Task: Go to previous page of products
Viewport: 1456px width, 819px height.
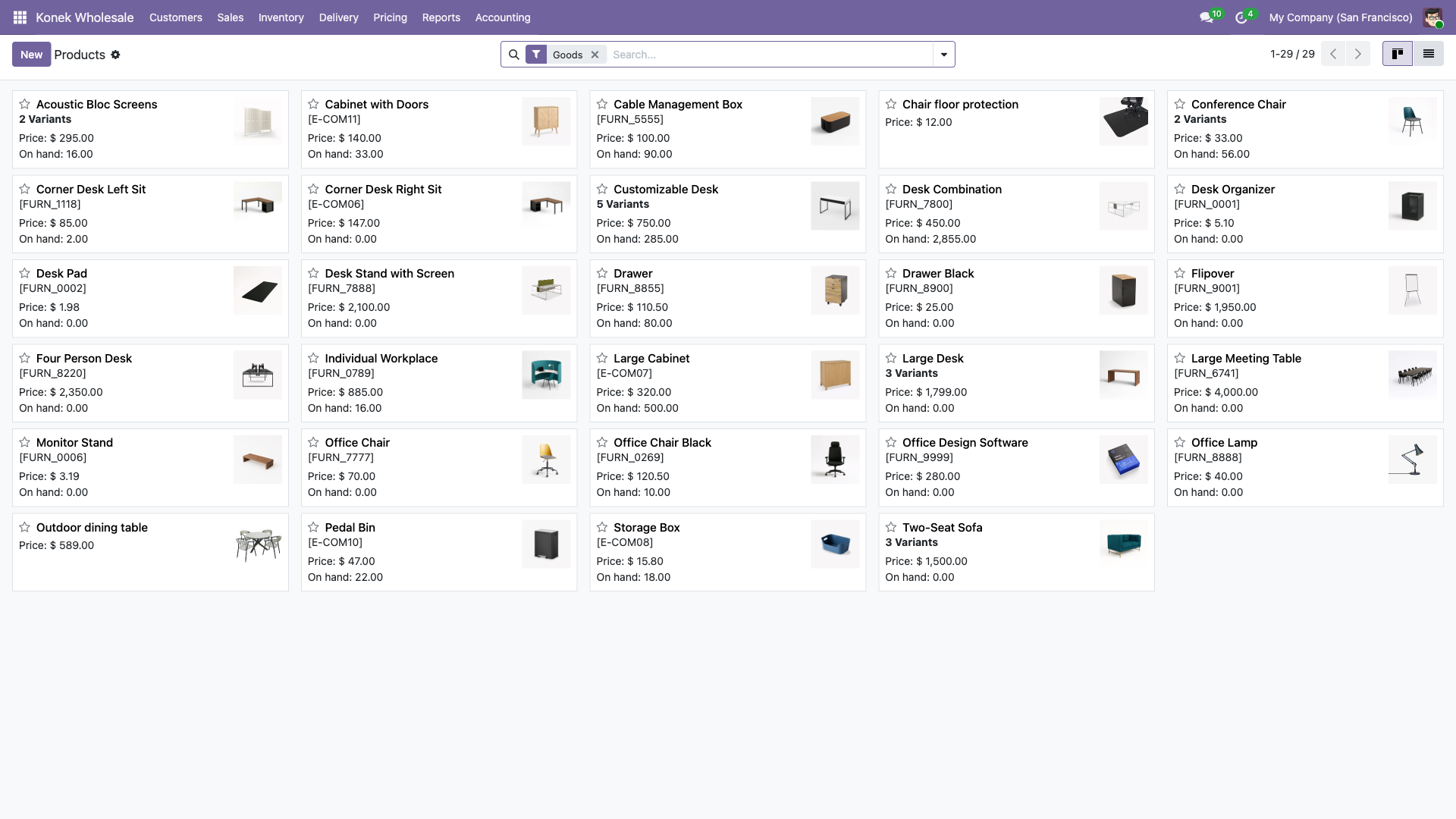Action: pyautogui.click(x=1332, y=54)
